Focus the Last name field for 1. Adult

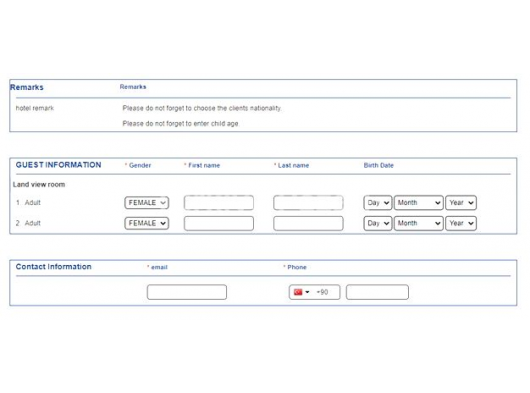coord(308,203)
